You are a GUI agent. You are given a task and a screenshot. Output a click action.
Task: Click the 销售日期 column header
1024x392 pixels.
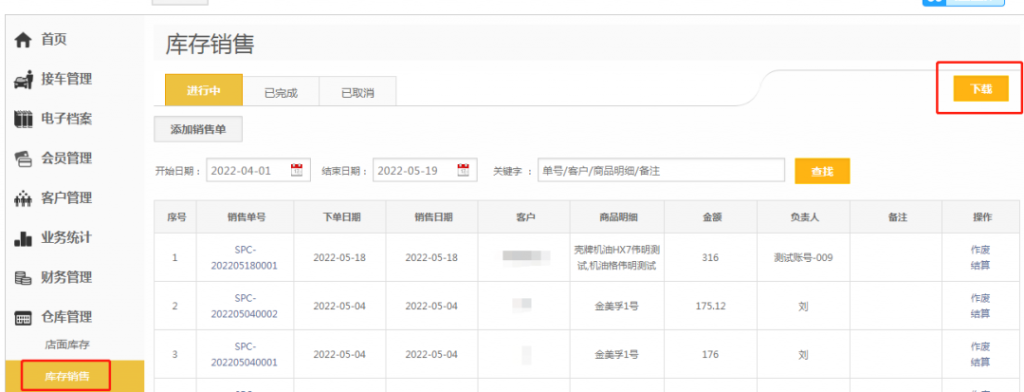click(432, 217)
